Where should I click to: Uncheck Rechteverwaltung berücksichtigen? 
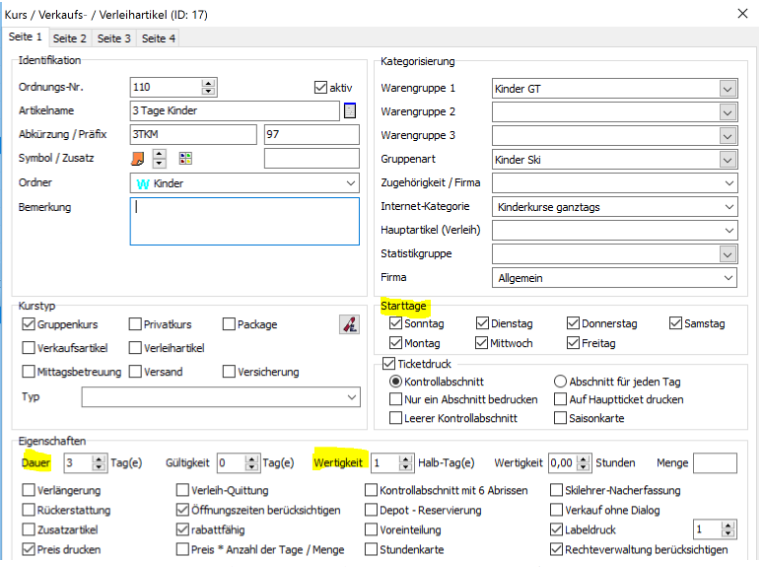tap(556, 550)
